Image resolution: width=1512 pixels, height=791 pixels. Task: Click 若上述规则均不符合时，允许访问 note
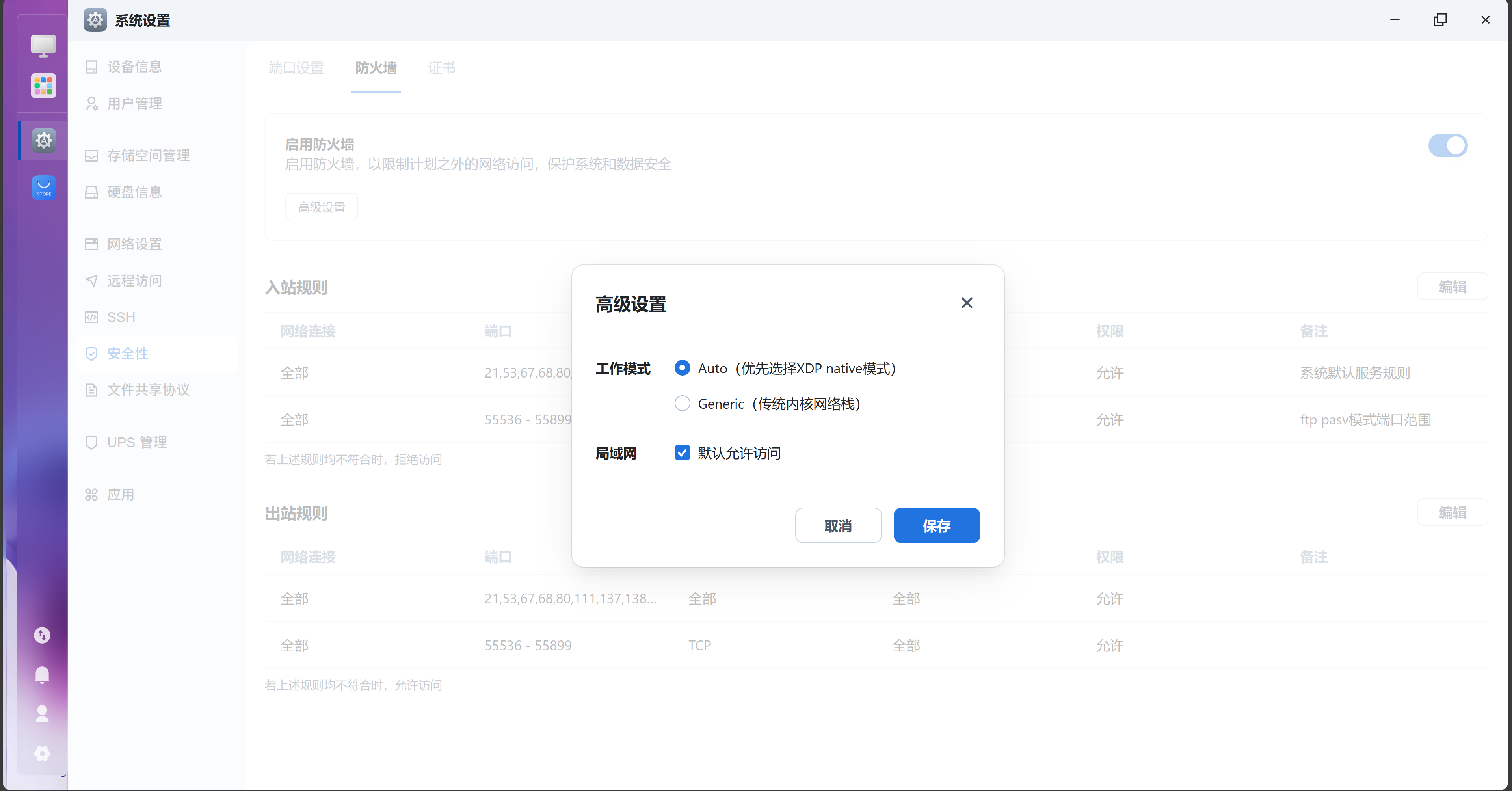click(x=353, y=685)
